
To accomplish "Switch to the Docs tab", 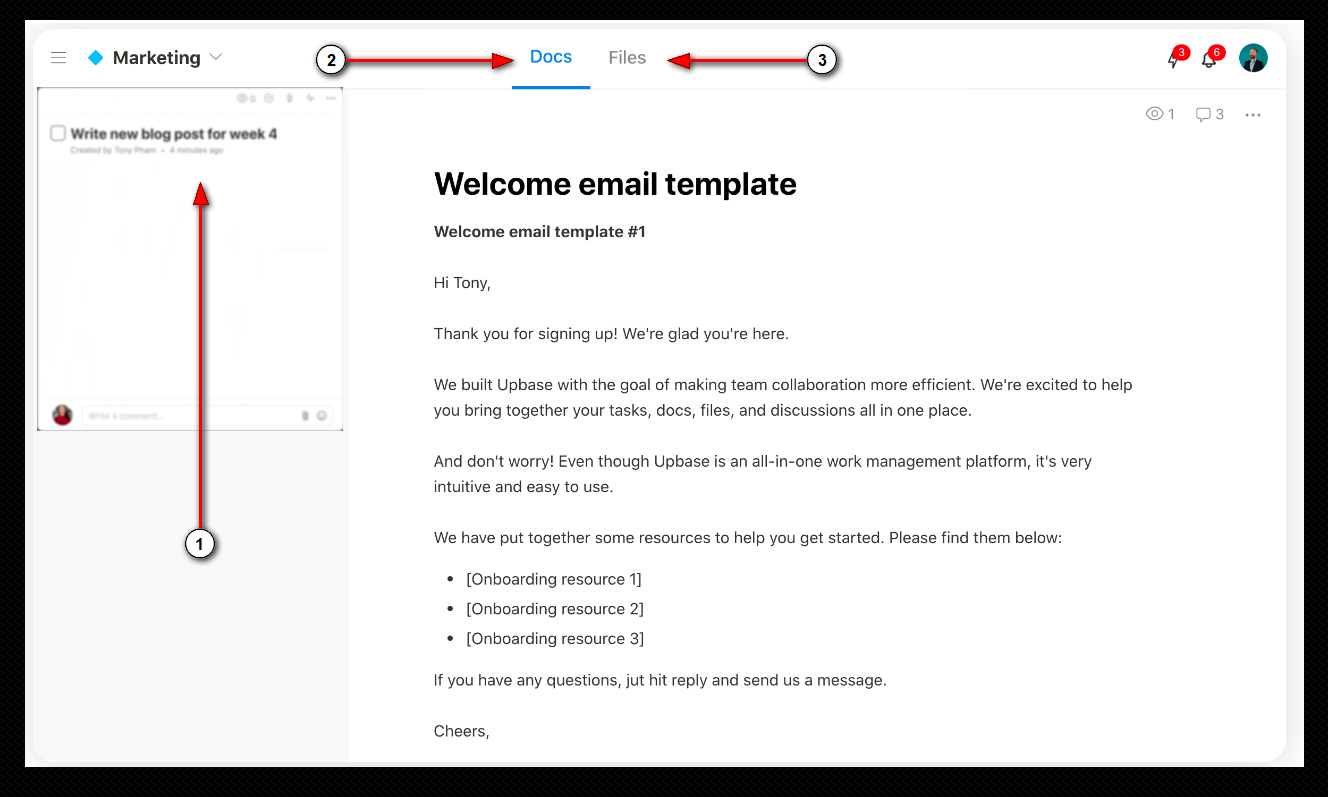I will click(551, 57).
